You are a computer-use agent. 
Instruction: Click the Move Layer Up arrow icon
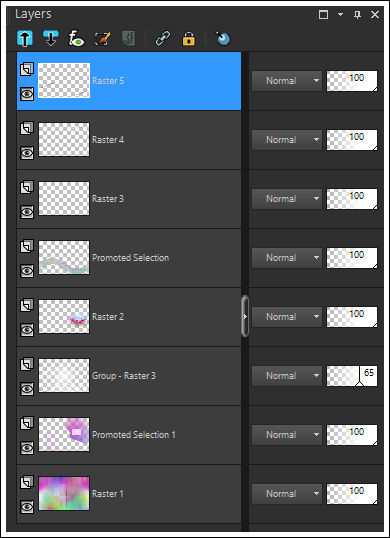click(x=25, y=38)
